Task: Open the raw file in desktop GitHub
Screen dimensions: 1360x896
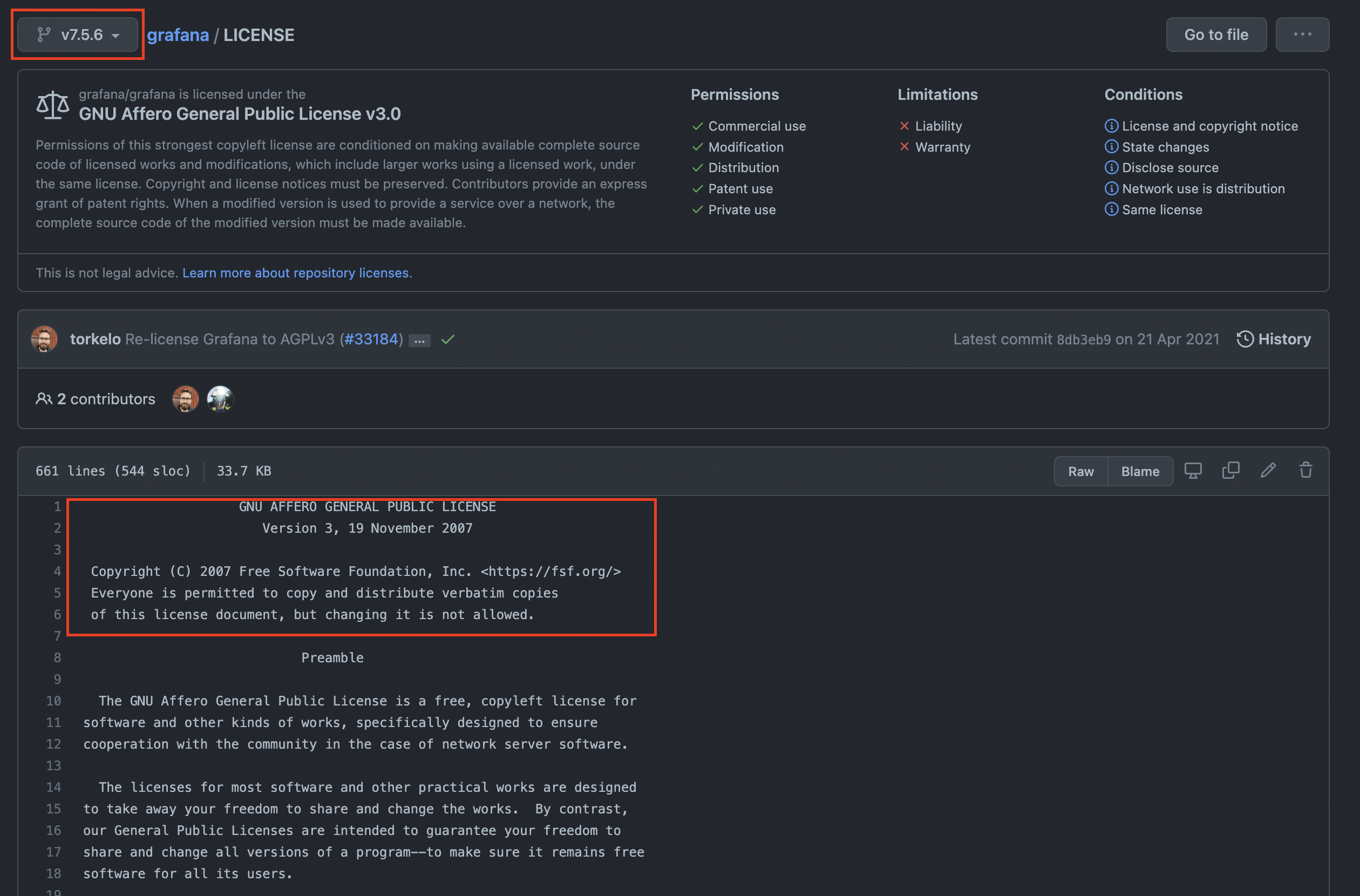Action: tap(1193, 470)
